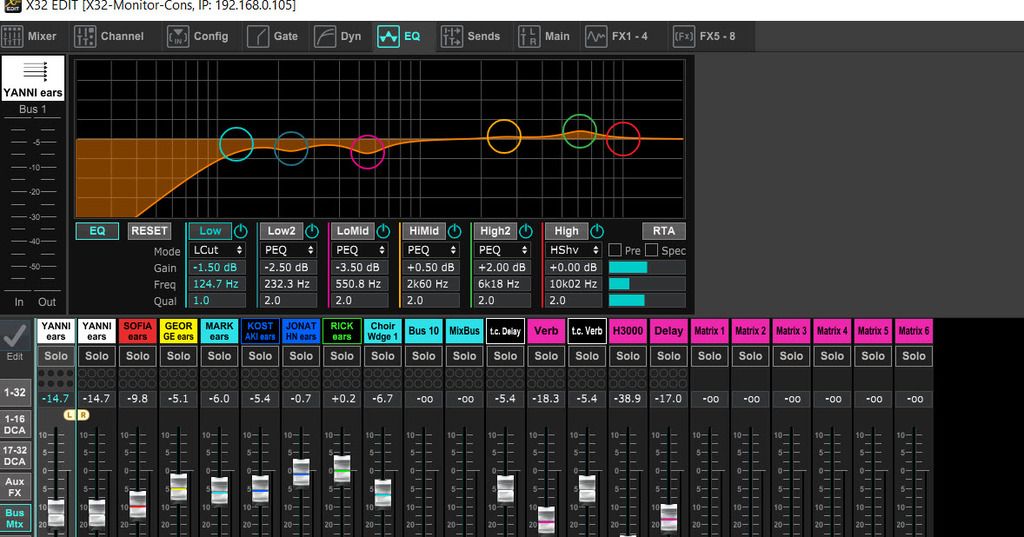Solo the SOFIA ears bus
Image resolution: width=1024 pixels, height=537 pixels.
138,356
